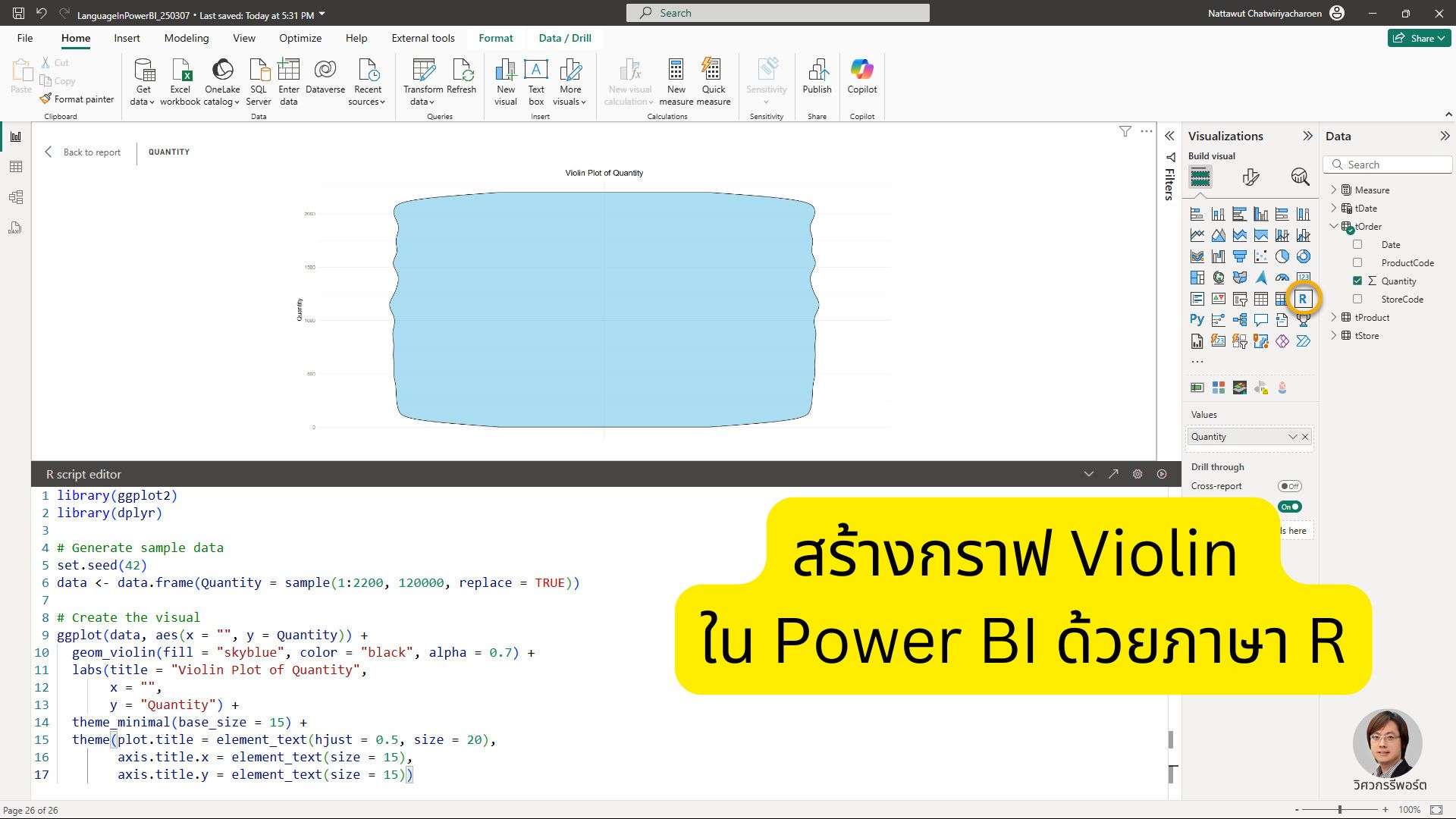The image size is (1456, 819).
Task: Open the Modeling ribbon tab
Action: (x=186, y=38)
